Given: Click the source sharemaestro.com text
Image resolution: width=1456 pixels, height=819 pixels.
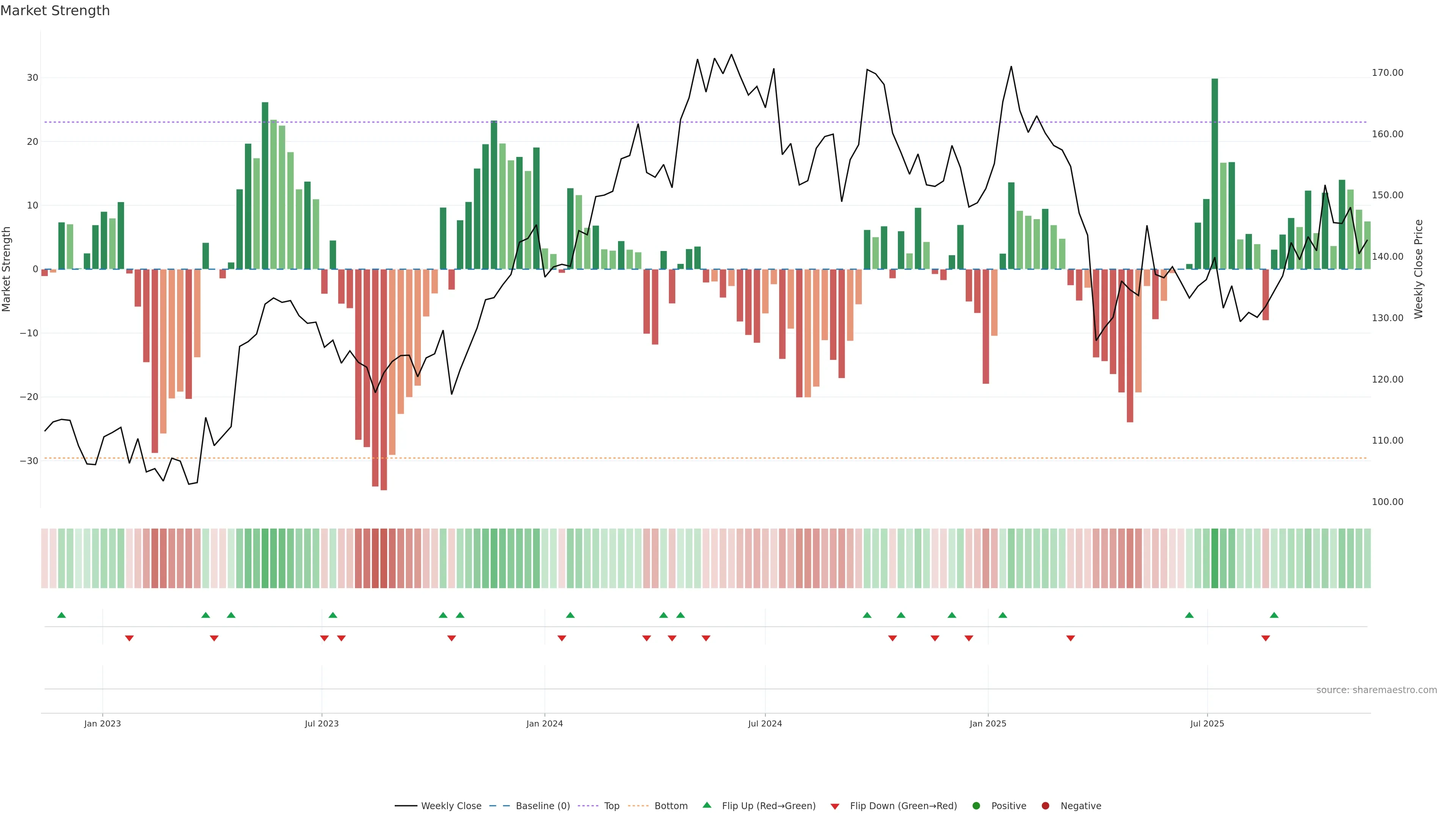Looking at the screenshot, I should click(x=1376, y=690).
